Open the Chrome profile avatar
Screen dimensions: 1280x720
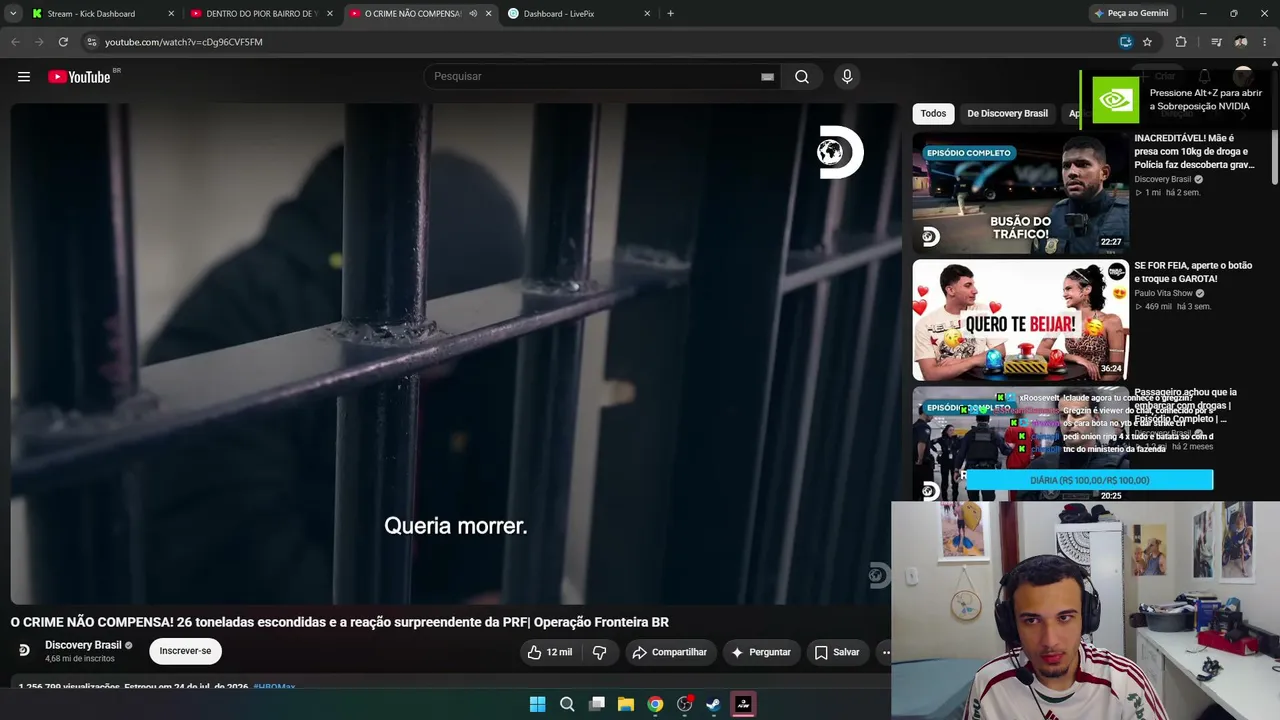coord(1241,42)
